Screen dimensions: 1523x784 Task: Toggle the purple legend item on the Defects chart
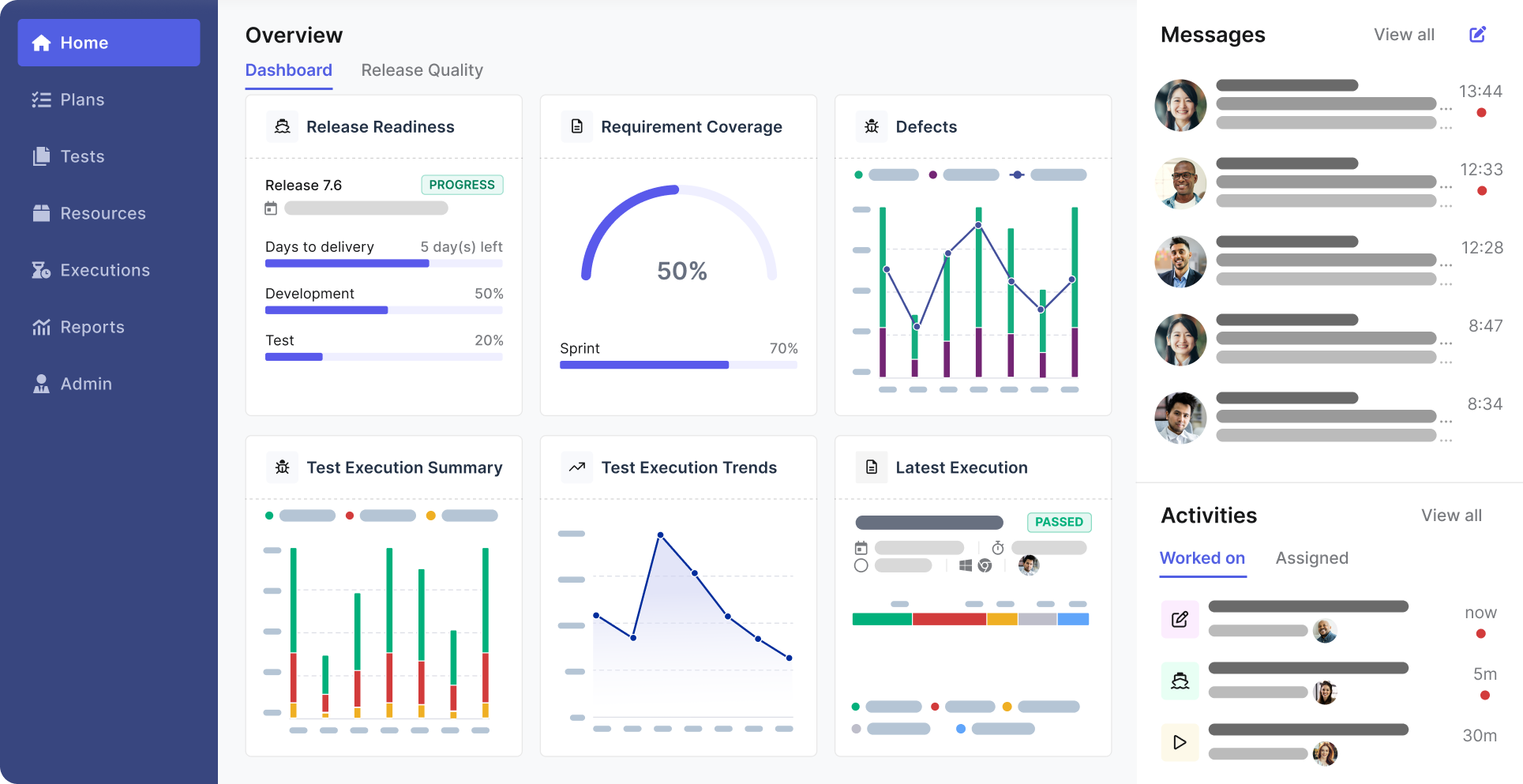pos(935,174)
